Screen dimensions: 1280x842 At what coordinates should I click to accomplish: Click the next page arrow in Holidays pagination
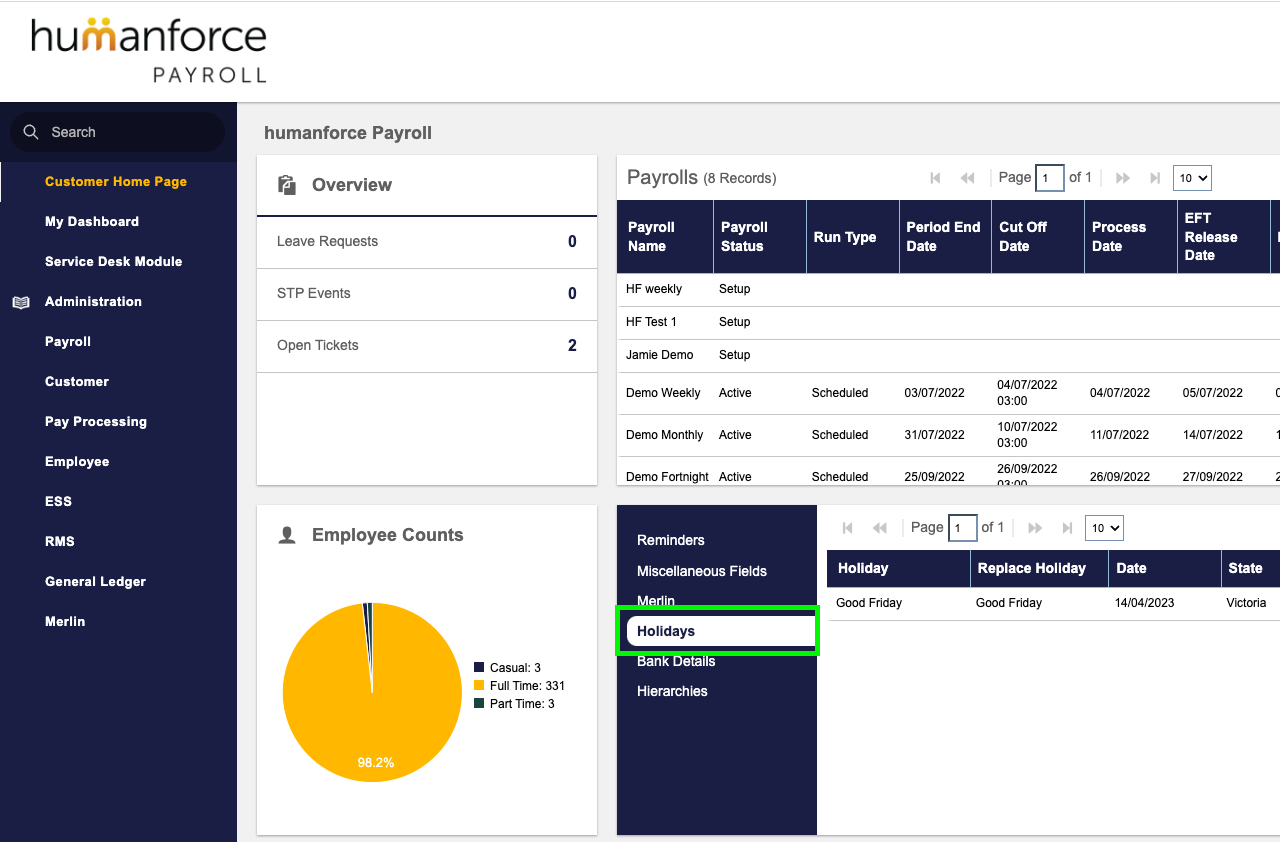tap(1034, 527)
